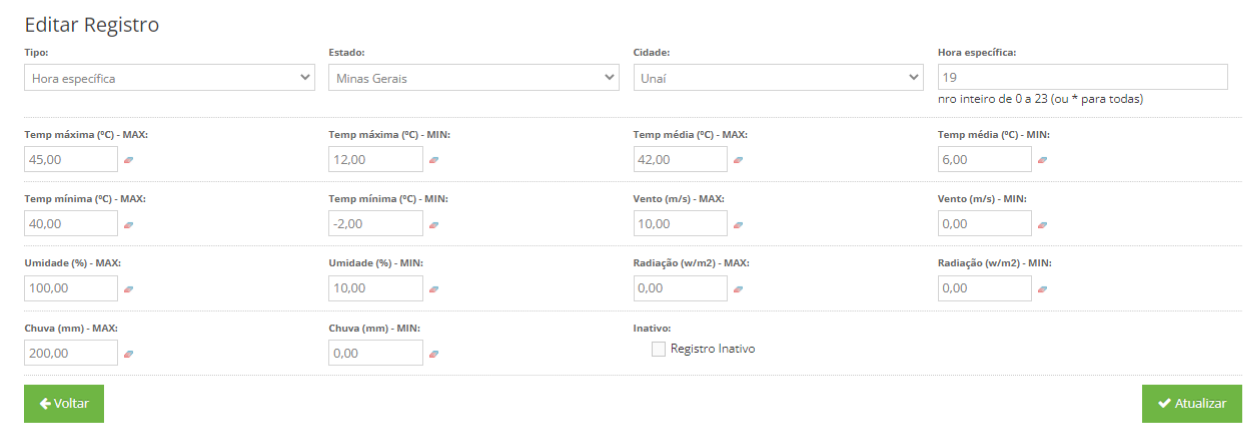This screenshot has height=434, width=1252.
Task: Clear Radiação MIN with eraser icon
Action: pyautogui.click(x=1042, y=290)
